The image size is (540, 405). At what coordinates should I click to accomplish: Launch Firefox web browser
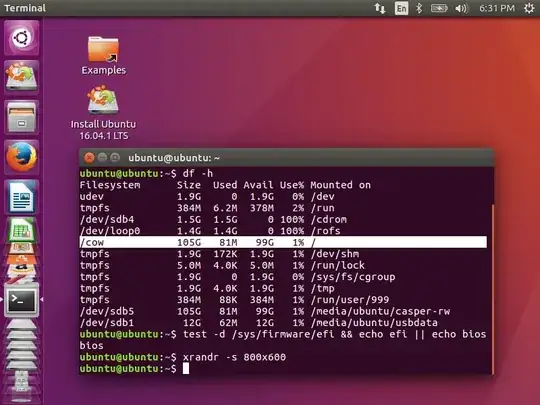tap(21, 157)
